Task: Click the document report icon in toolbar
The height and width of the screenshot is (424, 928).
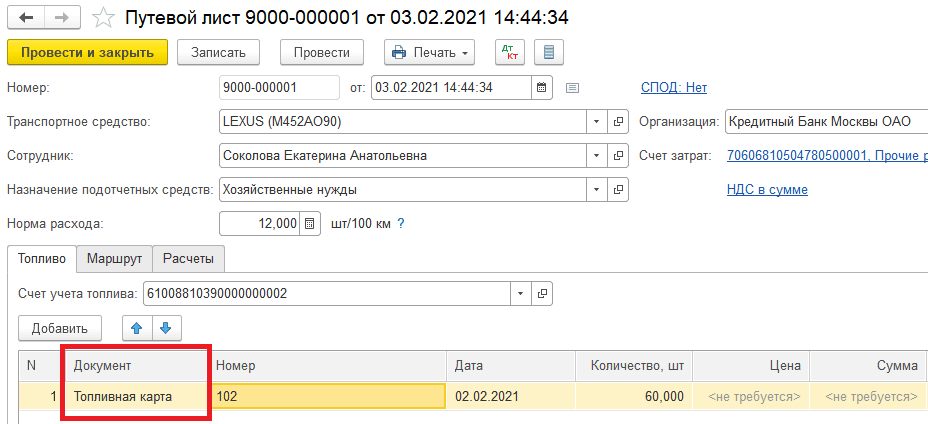Action: (x=549, y=52)
